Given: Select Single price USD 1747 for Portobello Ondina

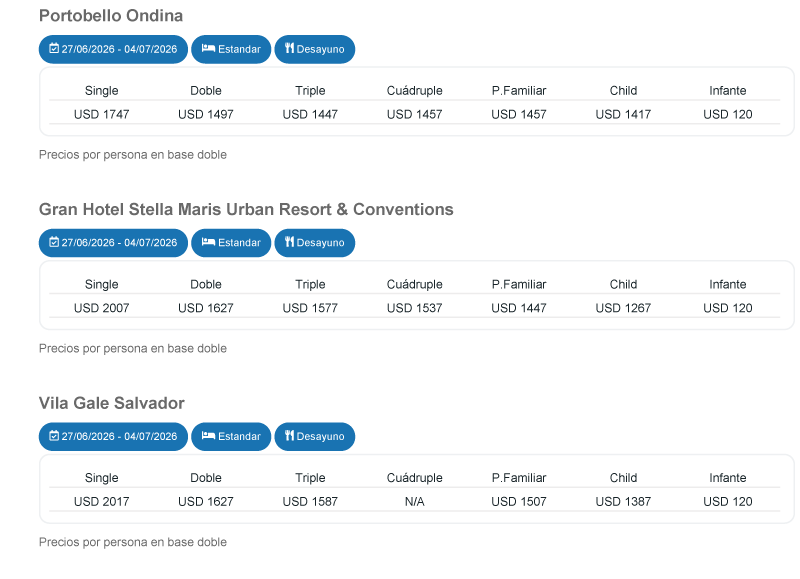Looking at the screenshot, I should coord(101,115).
